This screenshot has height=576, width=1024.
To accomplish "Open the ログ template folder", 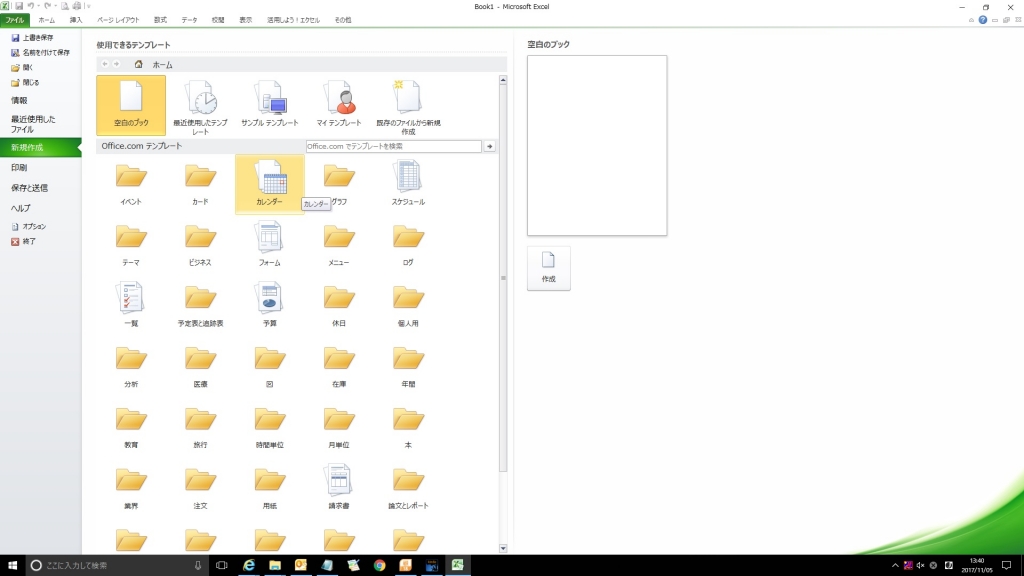I will point(408,246).
